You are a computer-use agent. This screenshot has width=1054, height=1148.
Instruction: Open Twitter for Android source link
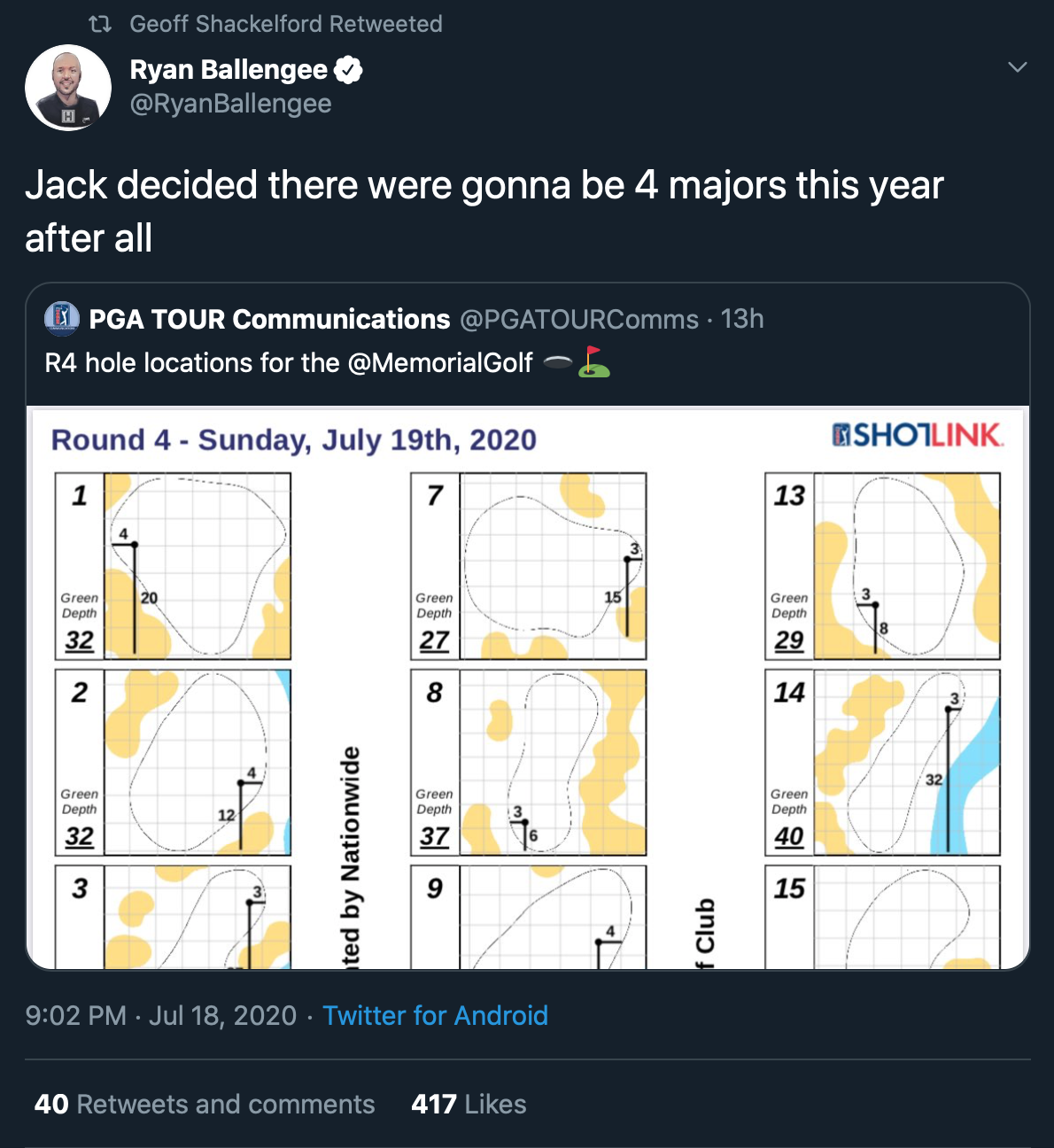click(x=435, y=1015)
